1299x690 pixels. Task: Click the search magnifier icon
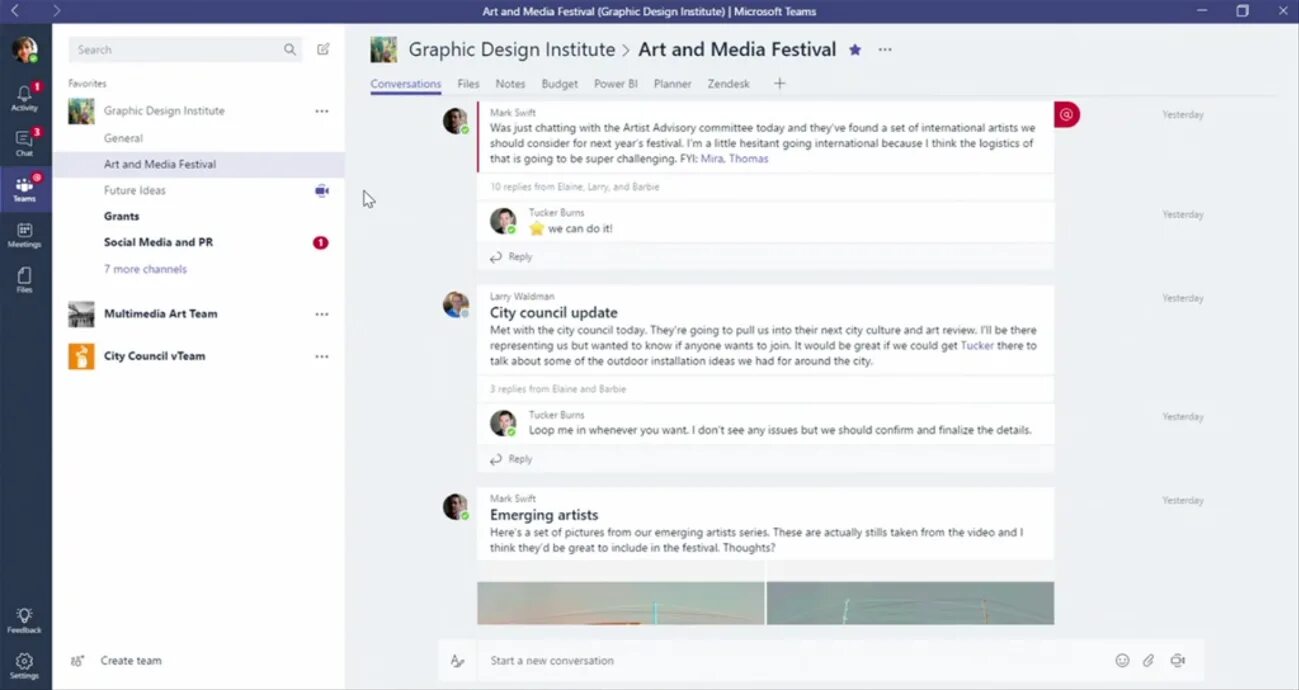[290, 49]
